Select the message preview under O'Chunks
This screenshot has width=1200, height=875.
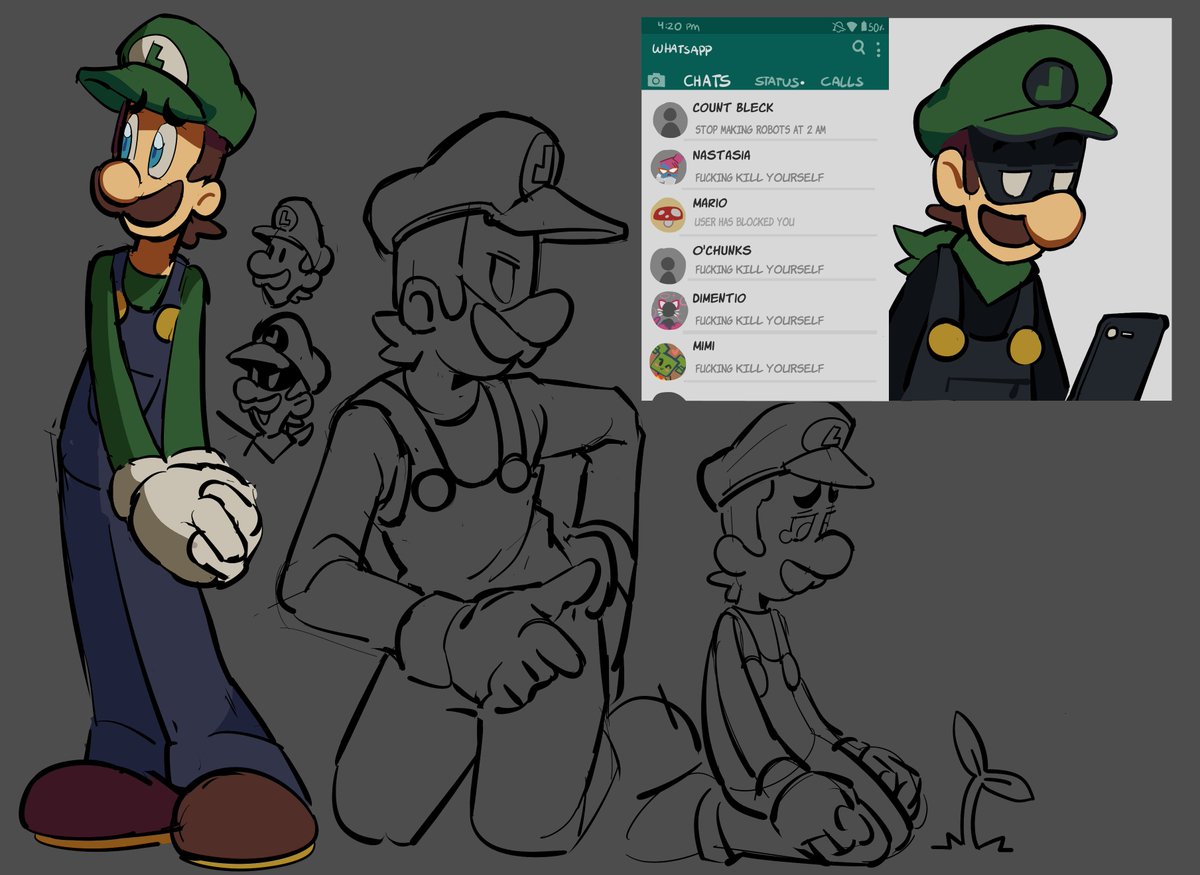[760, 269]
